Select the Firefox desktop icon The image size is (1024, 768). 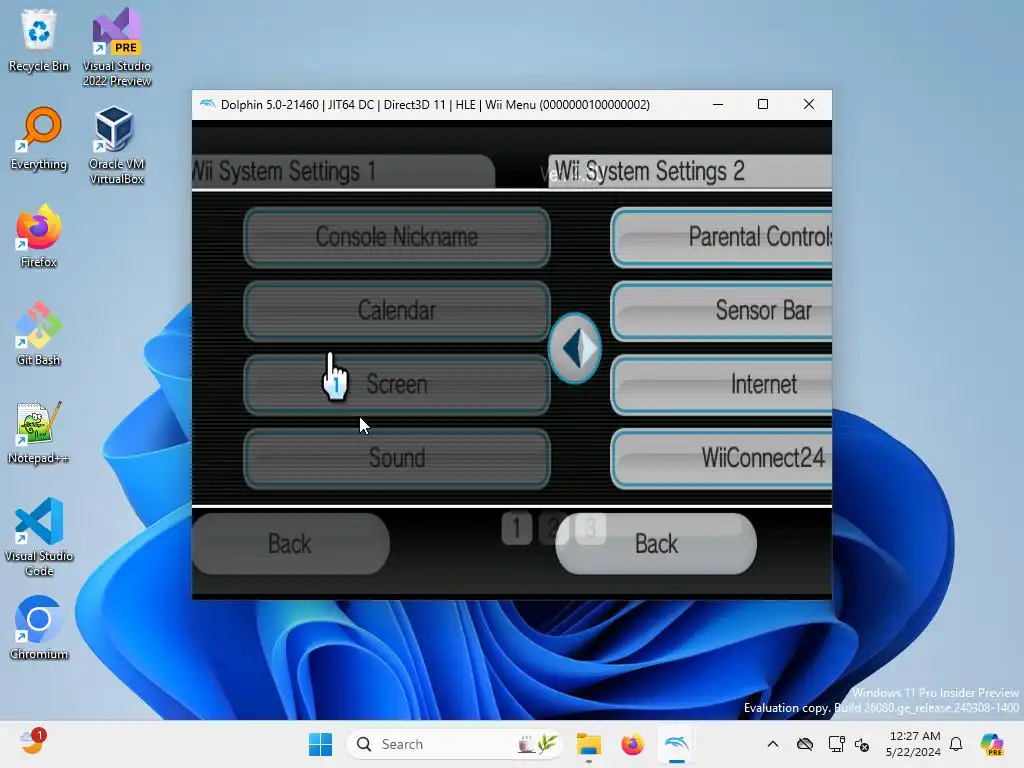pos(39,236)
